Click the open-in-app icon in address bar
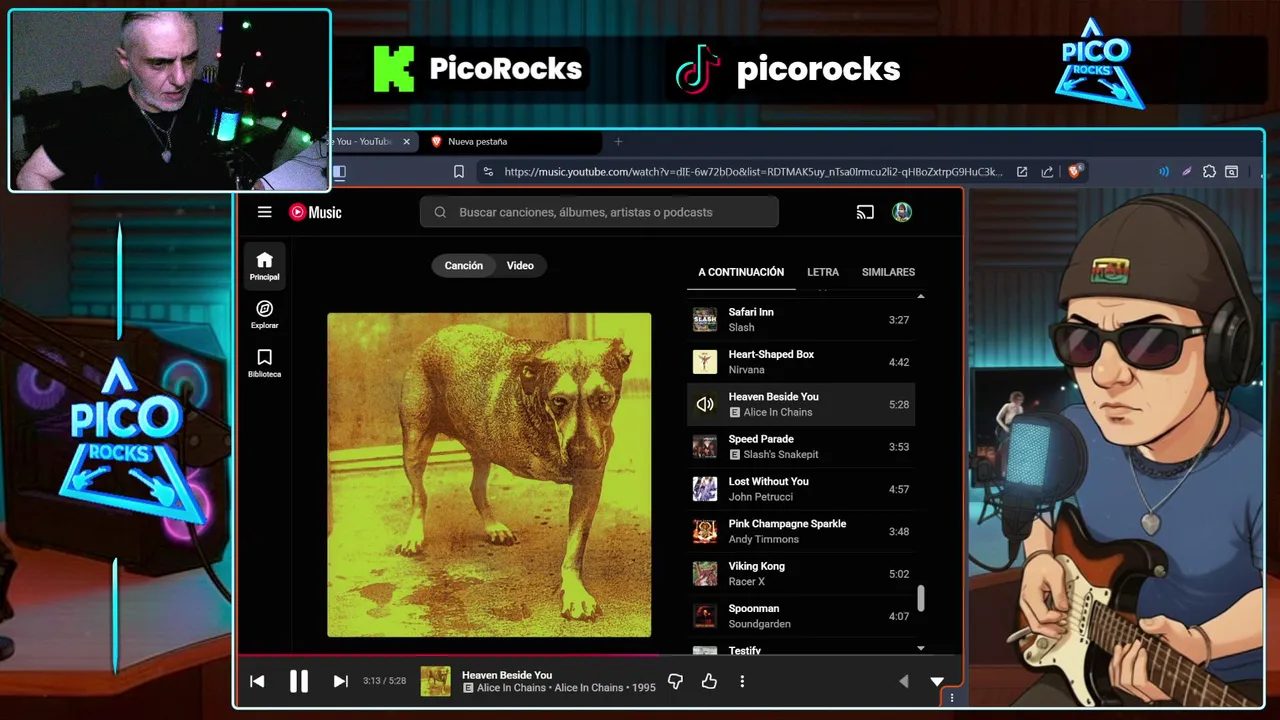Viewport: 1280px width, 720px height. (x=1022, y=172)
